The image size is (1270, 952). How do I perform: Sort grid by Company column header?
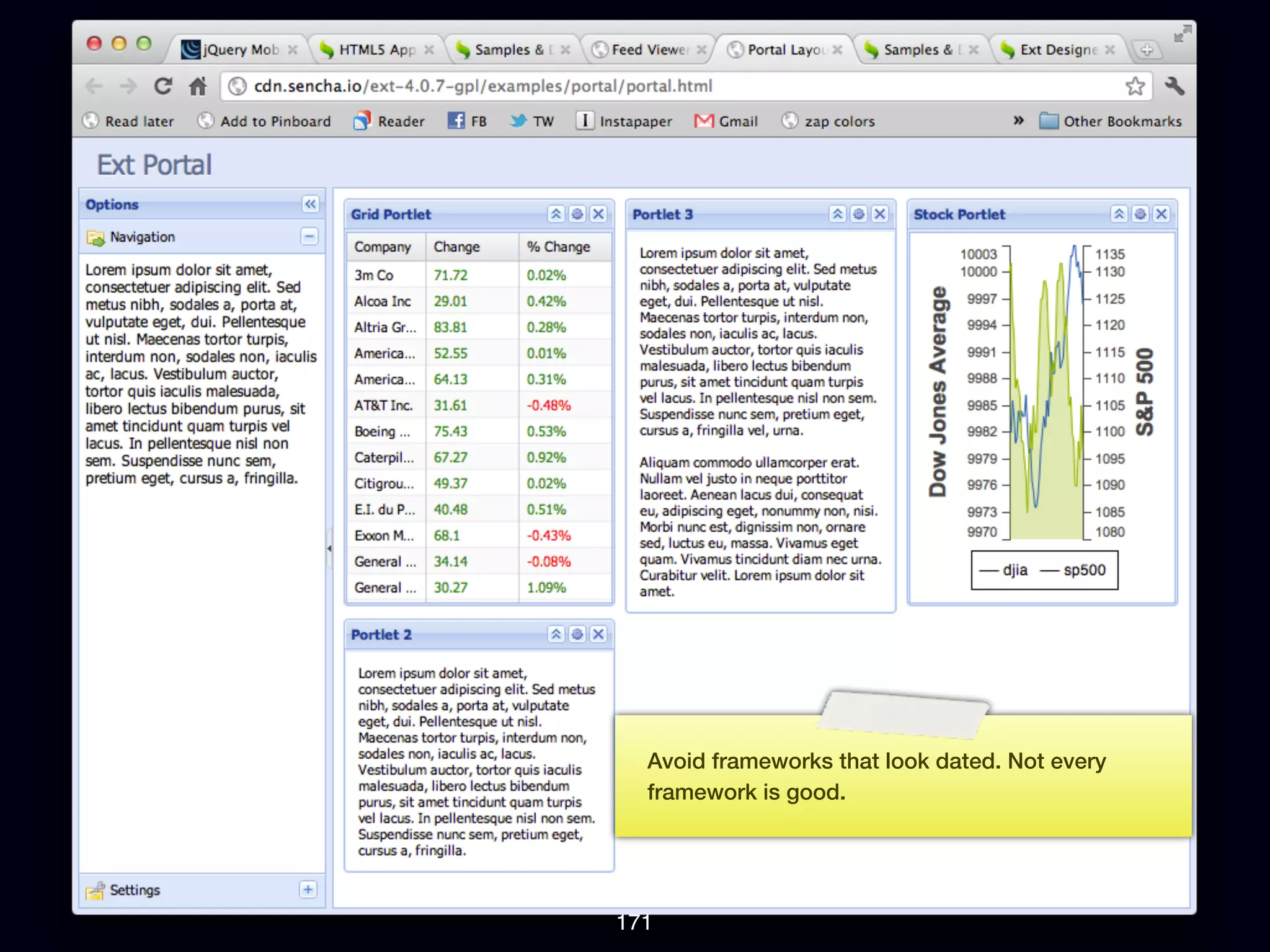386,247
